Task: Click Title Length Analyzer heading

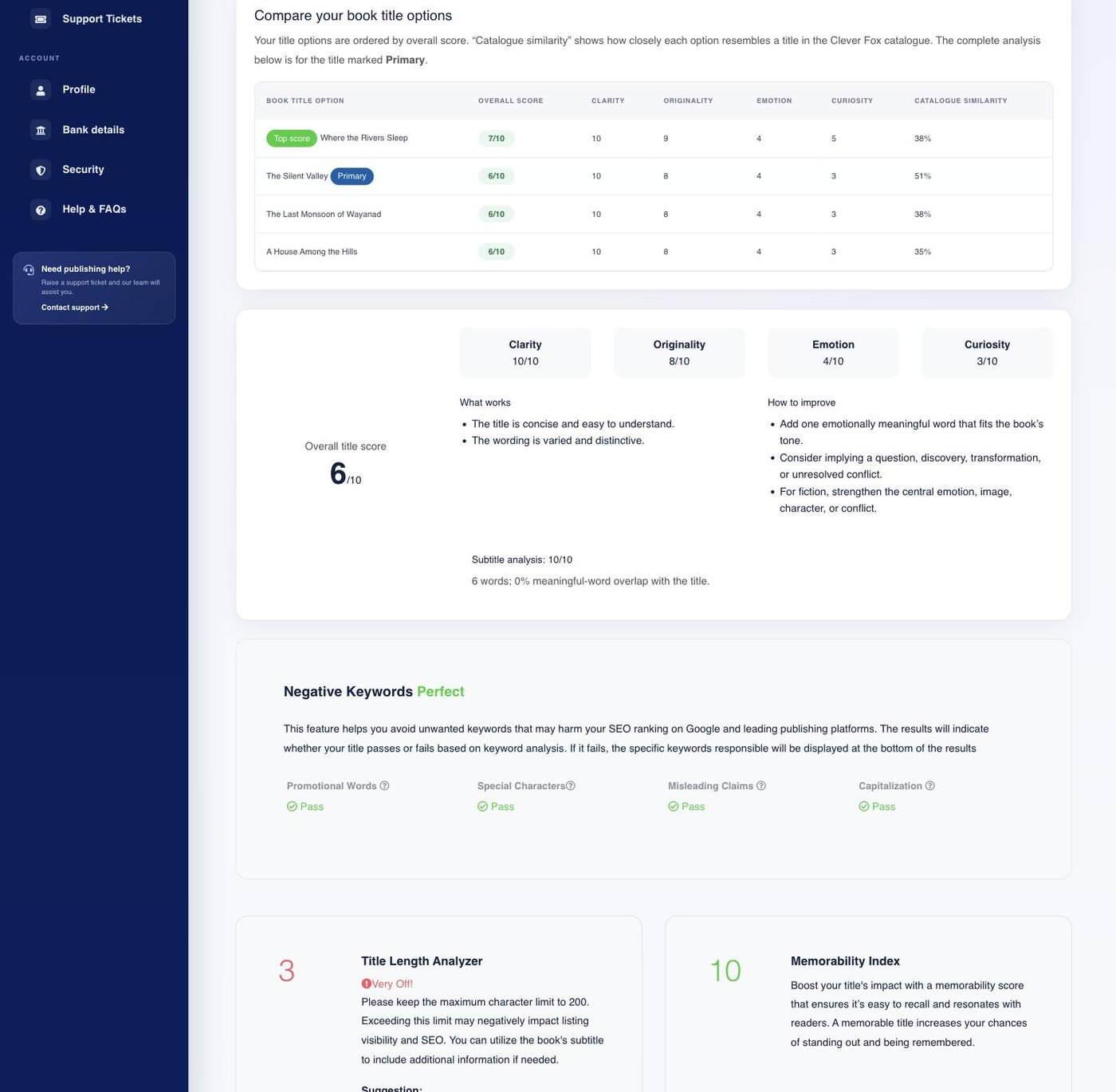Action: tap(422, 961)
